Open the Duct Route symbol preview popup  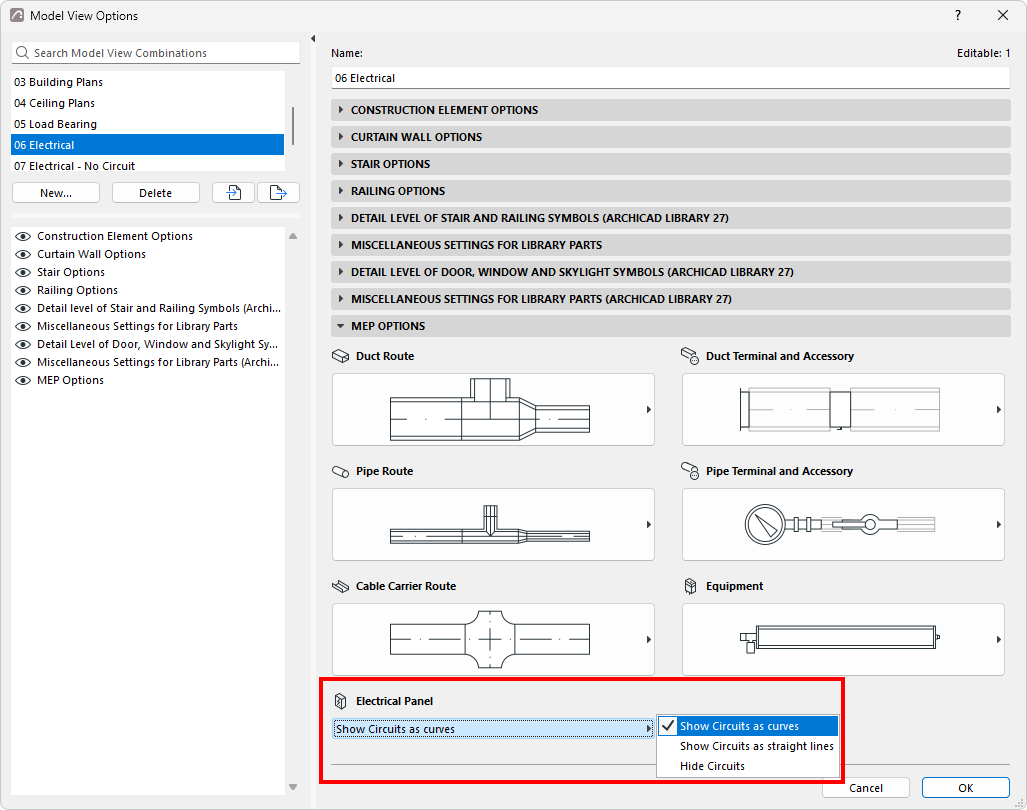pyautogui.click(x=493, y=410)
